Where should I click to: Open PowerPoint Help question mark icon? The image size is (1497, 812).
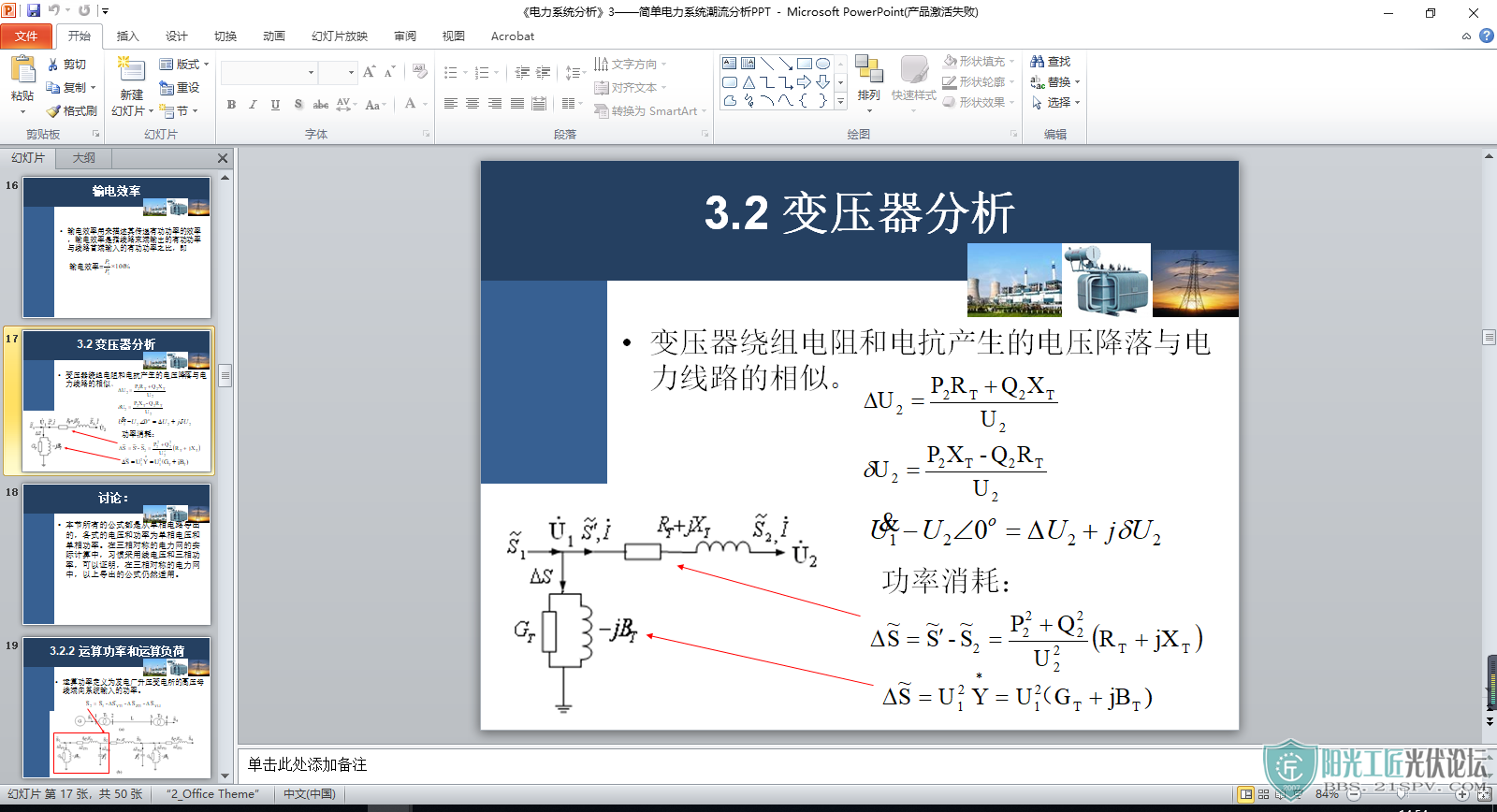click(x=1486, y=36)
